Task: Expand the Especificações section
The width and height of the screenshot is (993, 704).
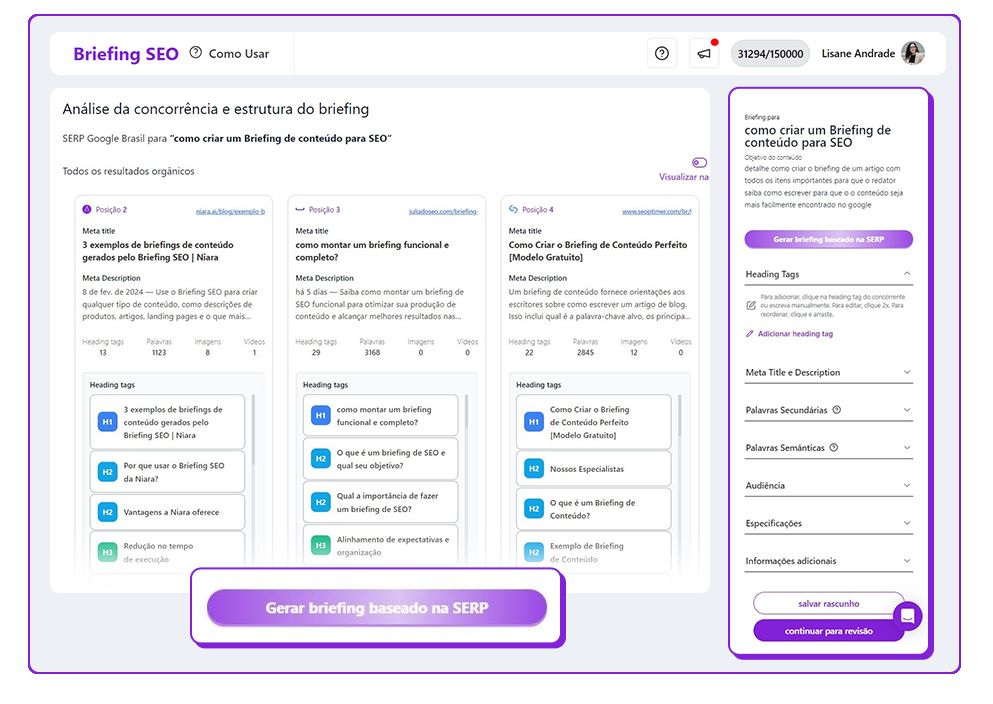Action: click(x=907, y=523)
